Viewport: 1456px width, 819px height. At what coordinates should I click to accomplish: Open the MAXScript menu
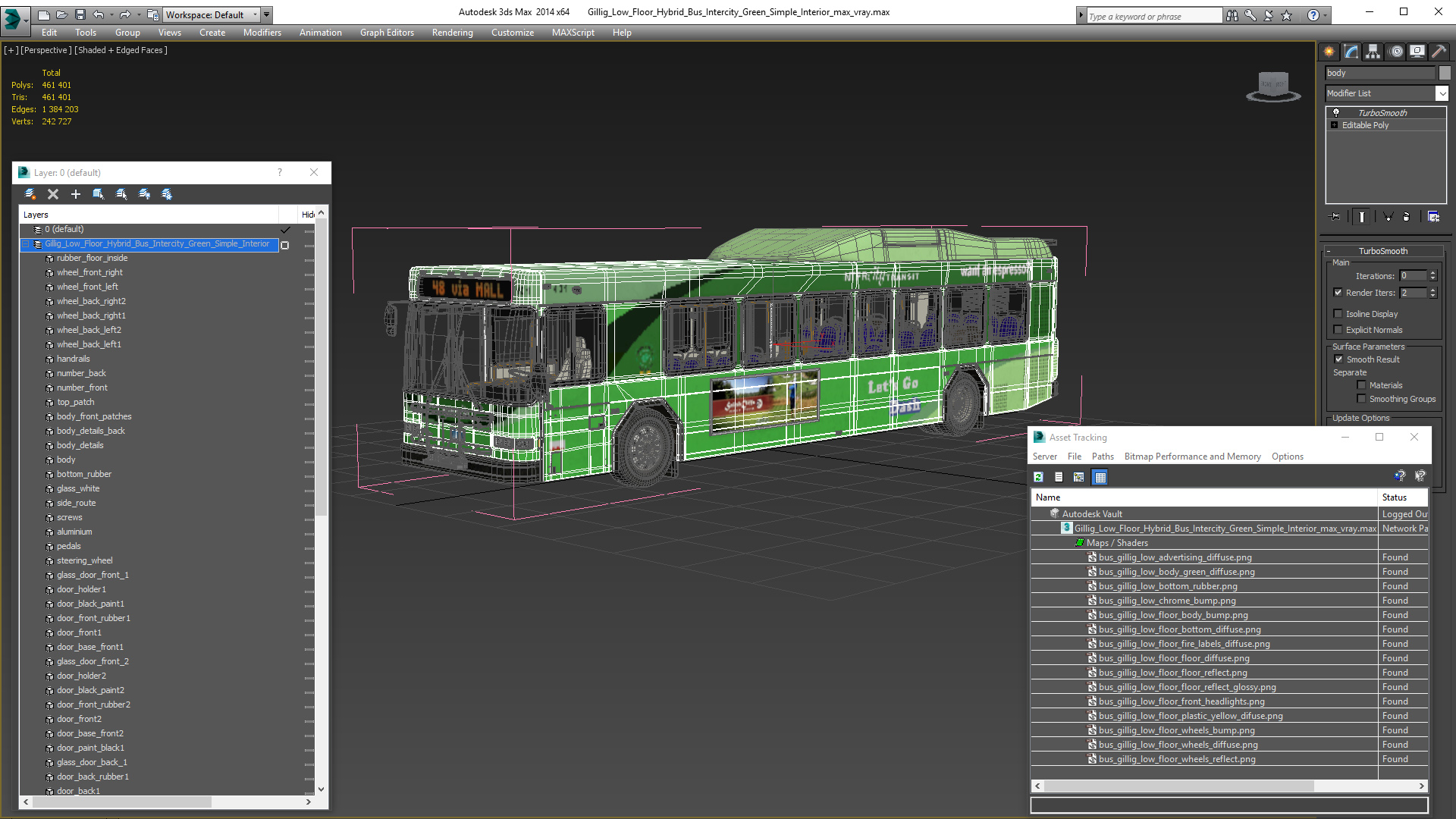coord(573,33)
